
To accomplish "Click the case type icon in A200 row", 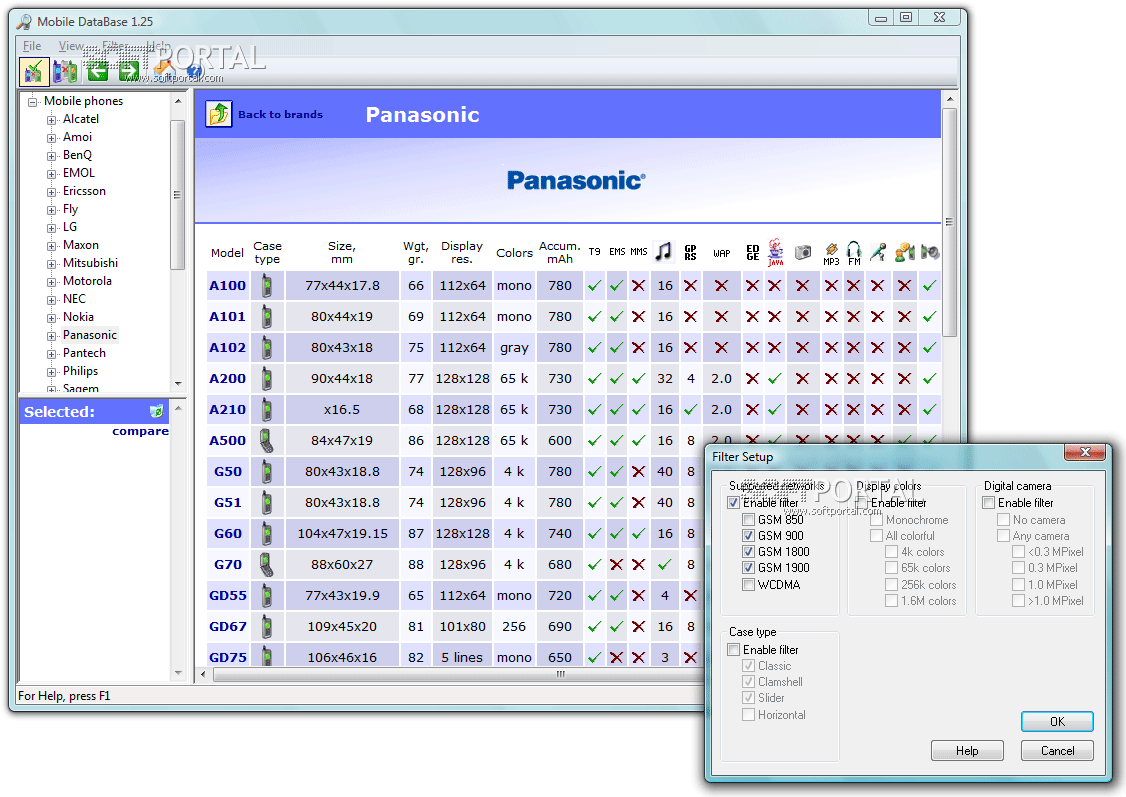I will pos(267,378).
